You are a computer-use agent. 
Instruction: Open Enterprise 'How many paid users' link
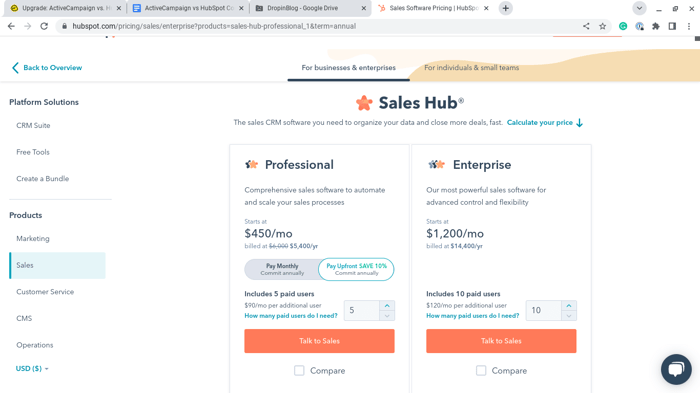click(x=472, y=316)
